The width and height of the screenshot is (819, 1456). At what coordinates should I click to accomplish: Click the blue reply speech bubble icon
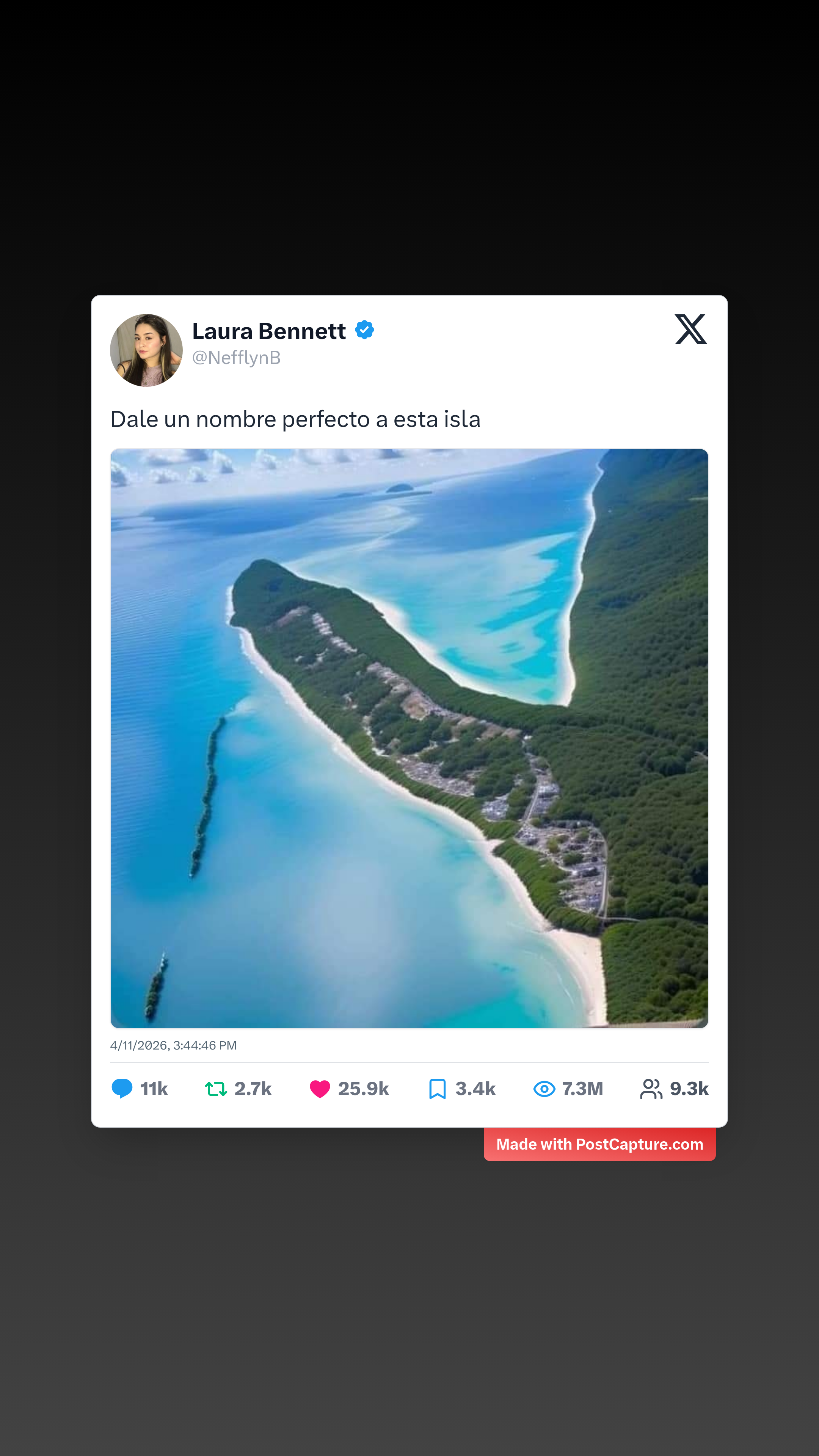pos(121,1088)
